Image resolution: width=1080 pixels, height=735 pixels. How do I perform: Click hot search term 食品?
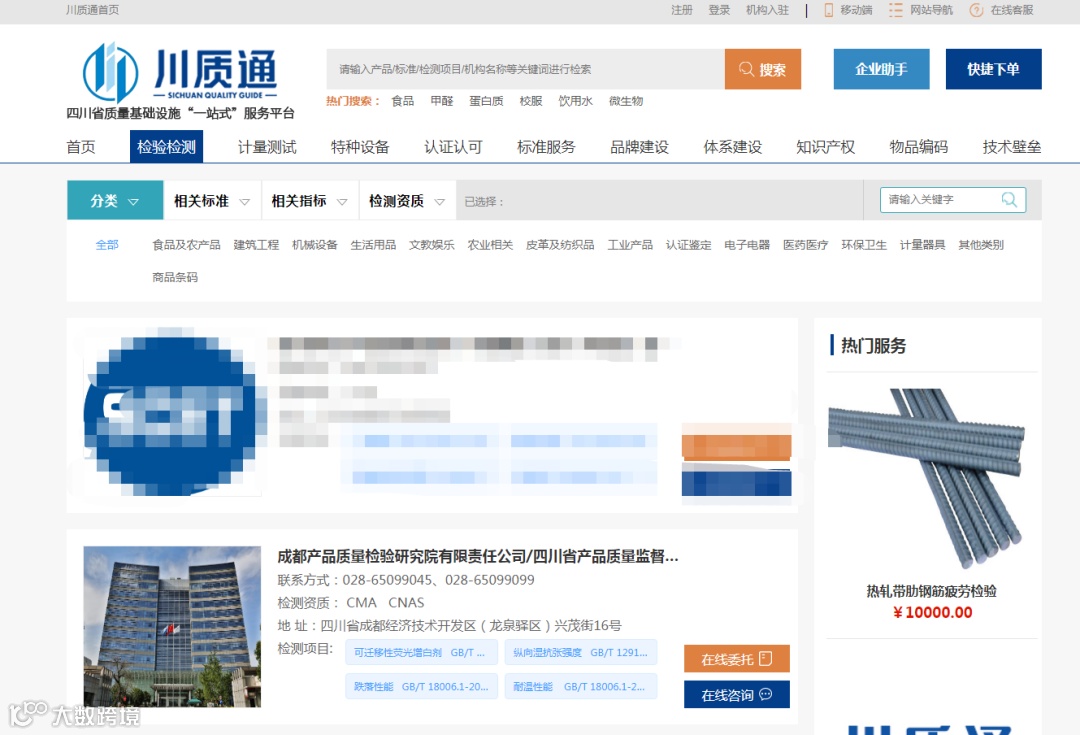pyautogui.click(x=402, y=101)
